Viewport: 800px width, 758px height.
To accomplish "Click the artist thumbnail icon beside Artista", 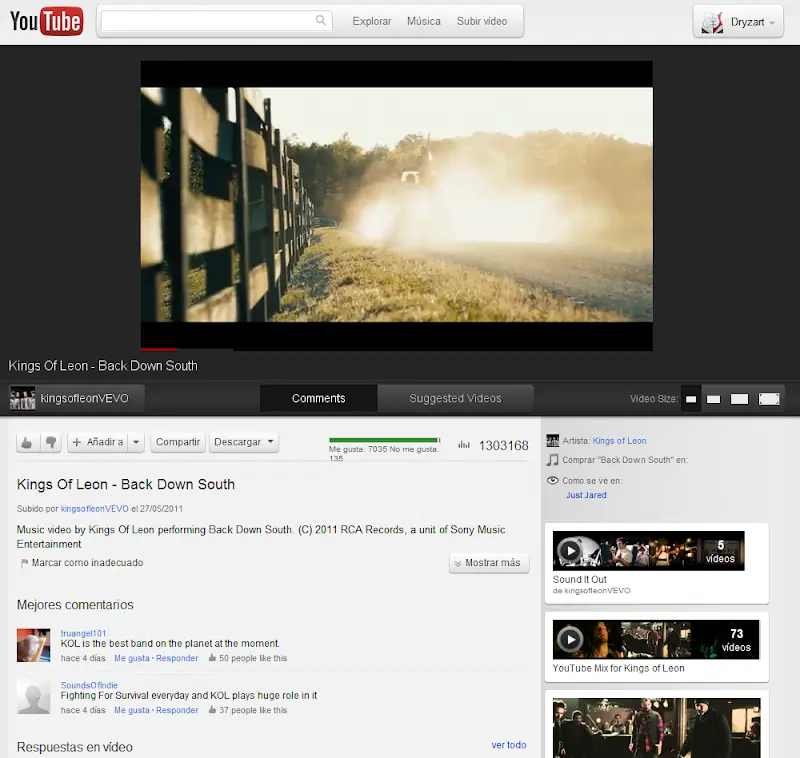I will pyautogui.click(x=553, y=441).
